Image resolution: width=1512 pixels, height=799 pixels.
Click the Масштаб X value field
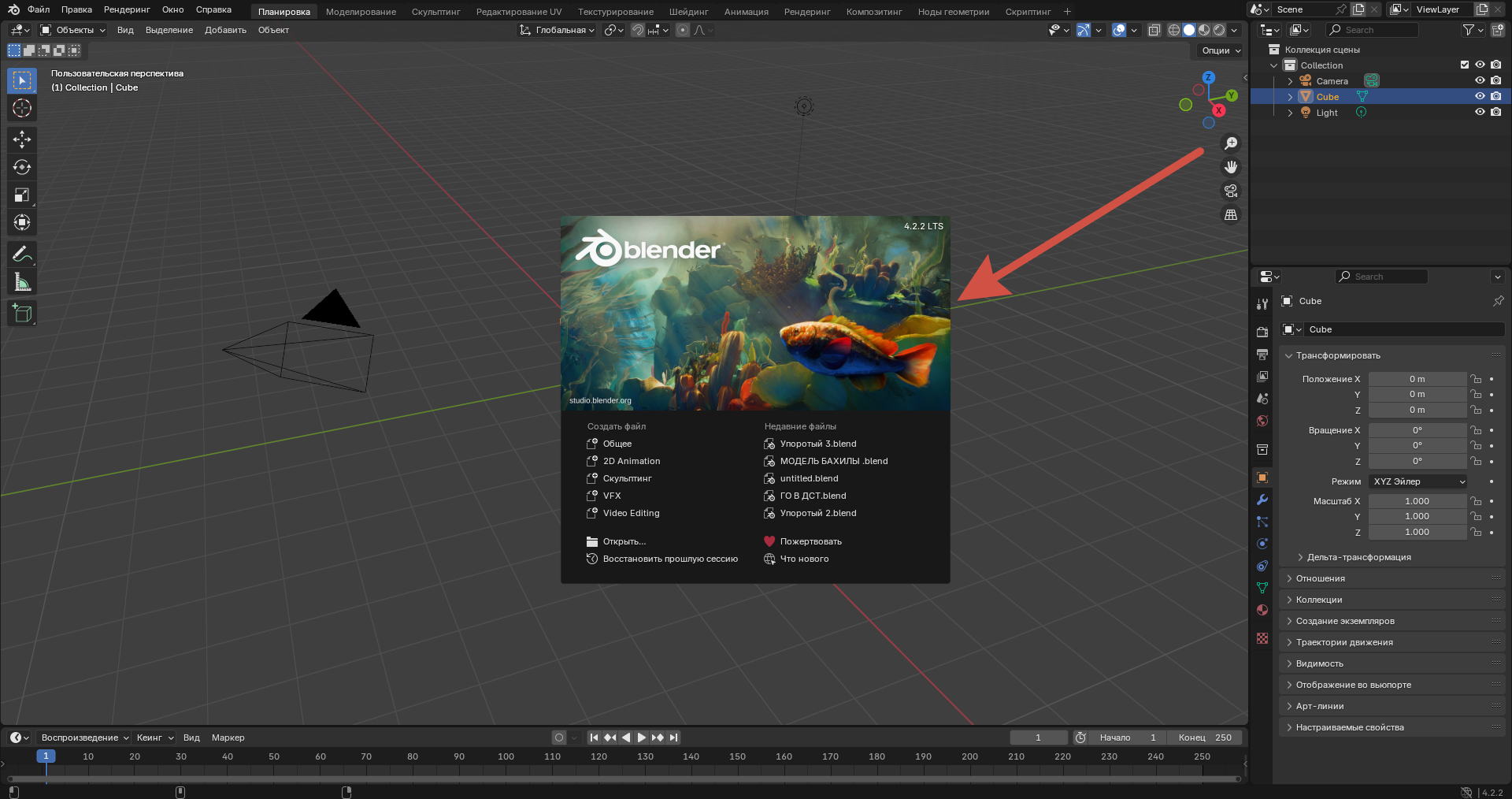(x=1417, y=501)
